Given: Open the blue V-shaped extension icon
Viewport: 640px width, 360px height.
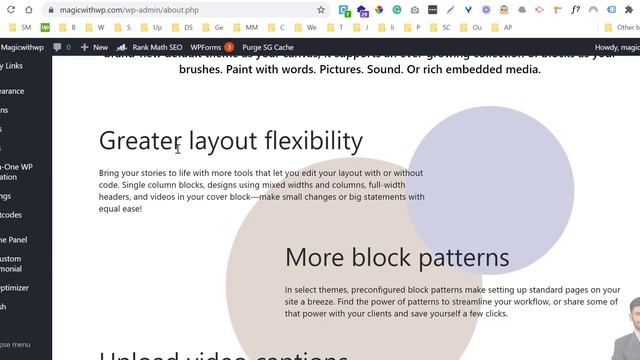Looking at the screenshot, I should coord(468,10).
